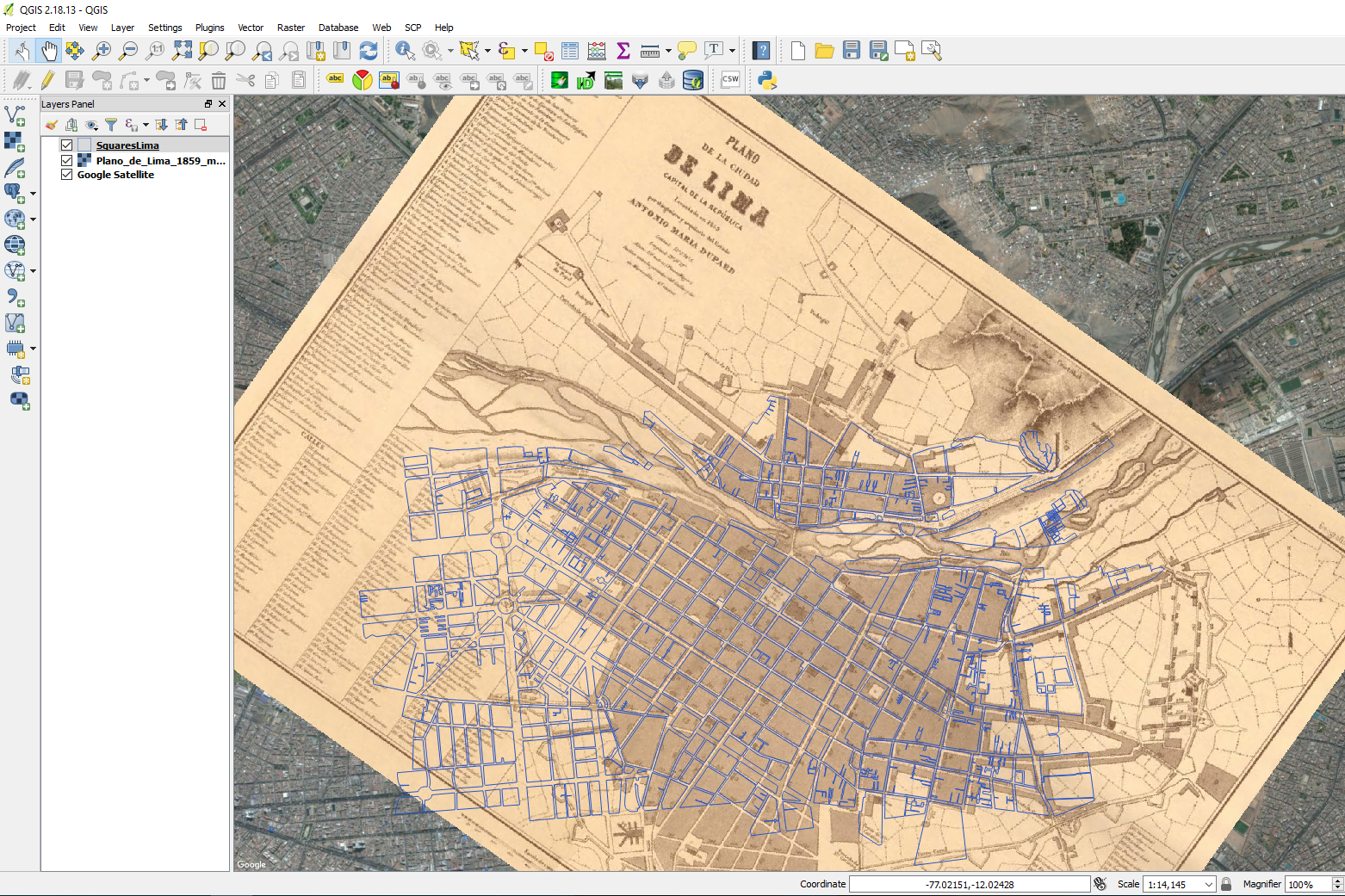Open the Help contents icon

(x=761, y=51)
